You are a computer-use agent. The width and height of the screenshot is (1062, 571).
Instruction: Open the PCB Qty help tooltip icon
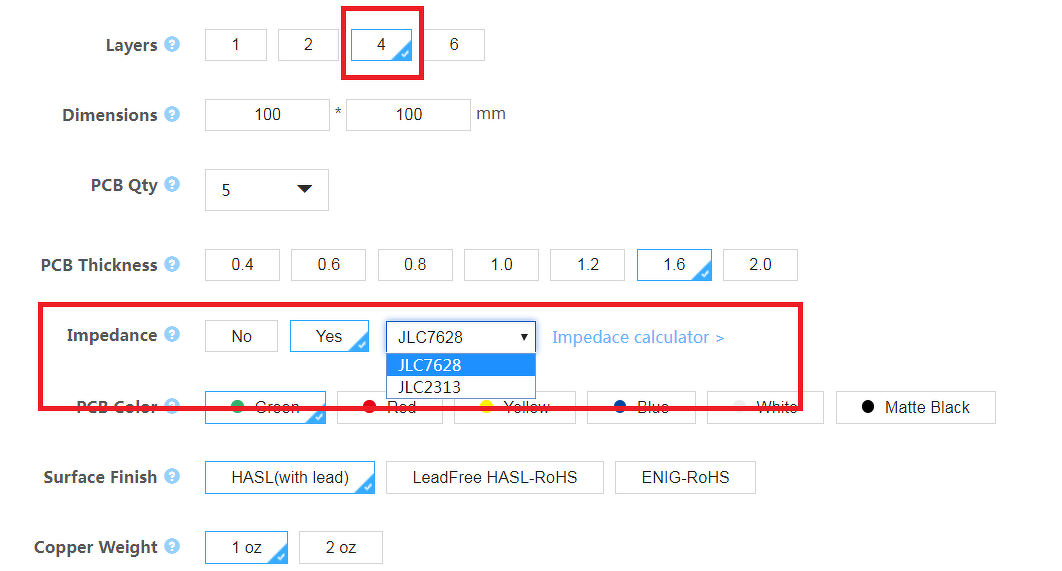click(x=172, y=185)
